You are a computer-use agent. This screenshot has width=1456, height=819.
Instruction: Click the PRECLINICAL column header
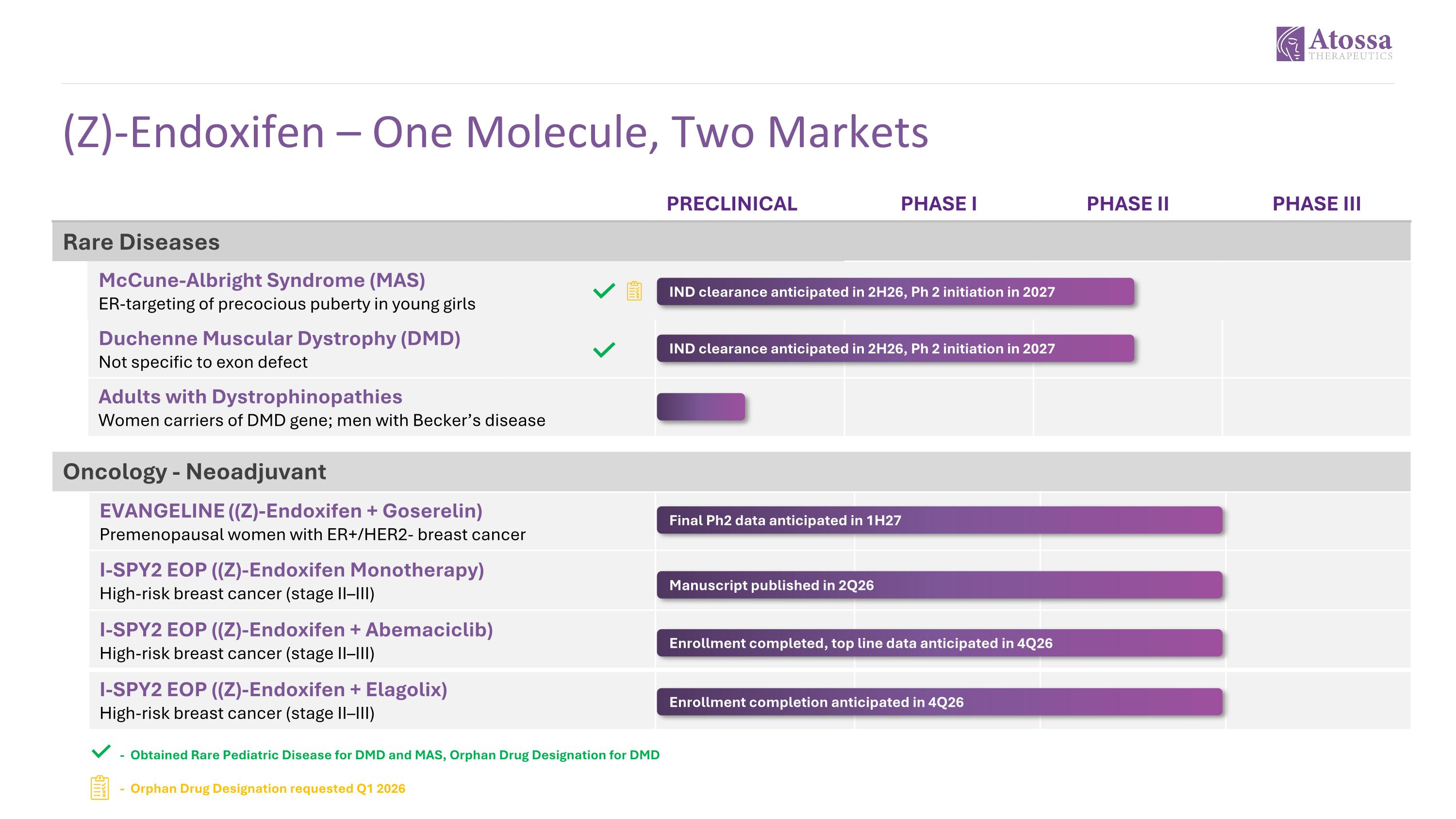point(732,203)
